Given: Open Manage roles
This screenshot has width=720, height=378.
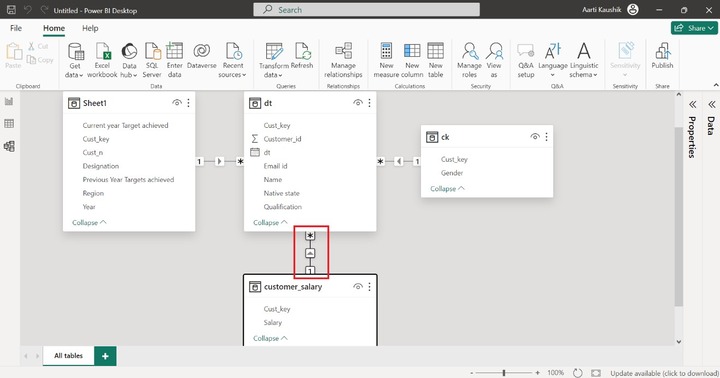Looking at the screenshot, I should click(x=469, y=60).
